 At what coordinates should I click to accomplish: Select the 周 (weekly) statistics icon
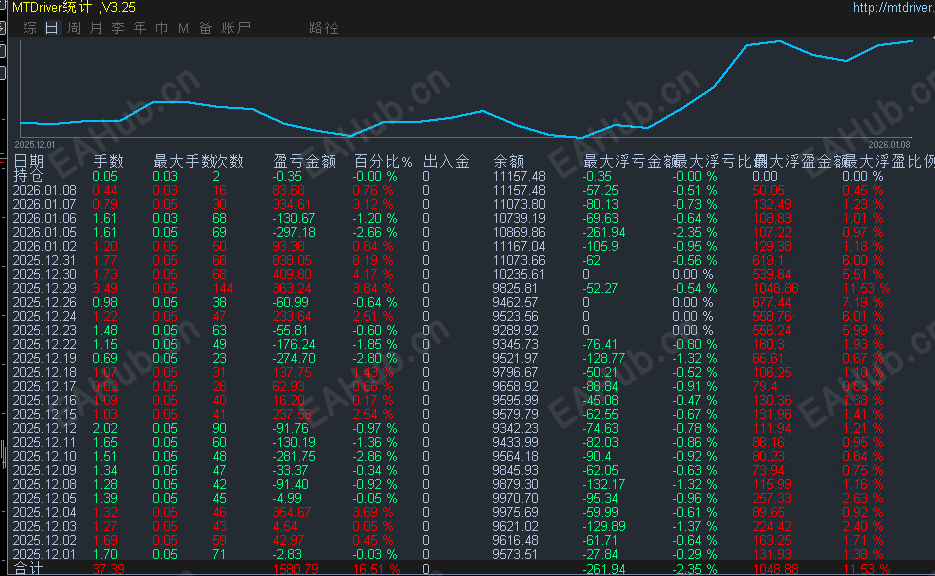pos(74,29)
